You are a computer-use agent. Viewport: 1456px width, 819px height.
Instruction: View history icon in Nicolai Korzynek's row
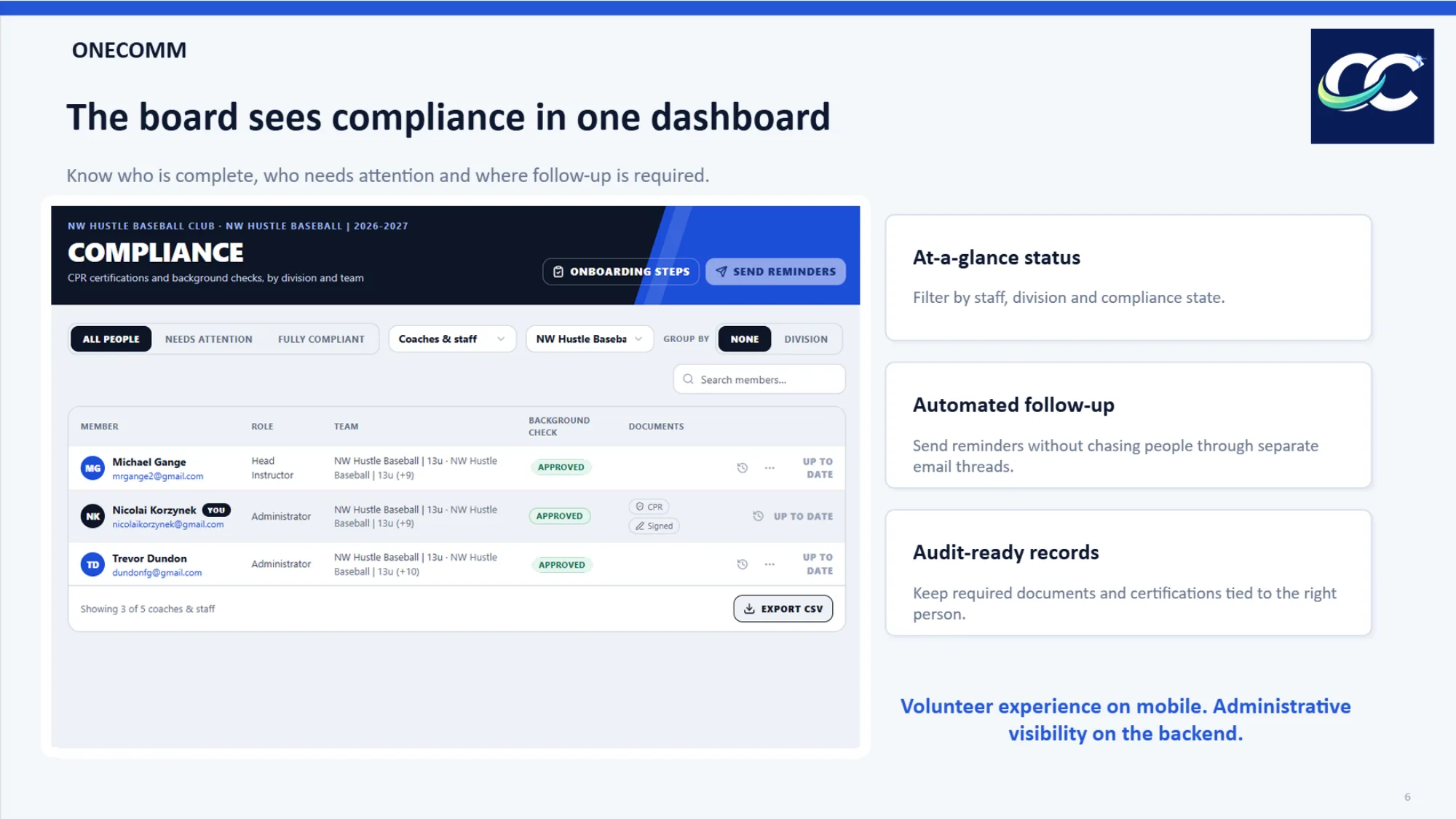758,516
